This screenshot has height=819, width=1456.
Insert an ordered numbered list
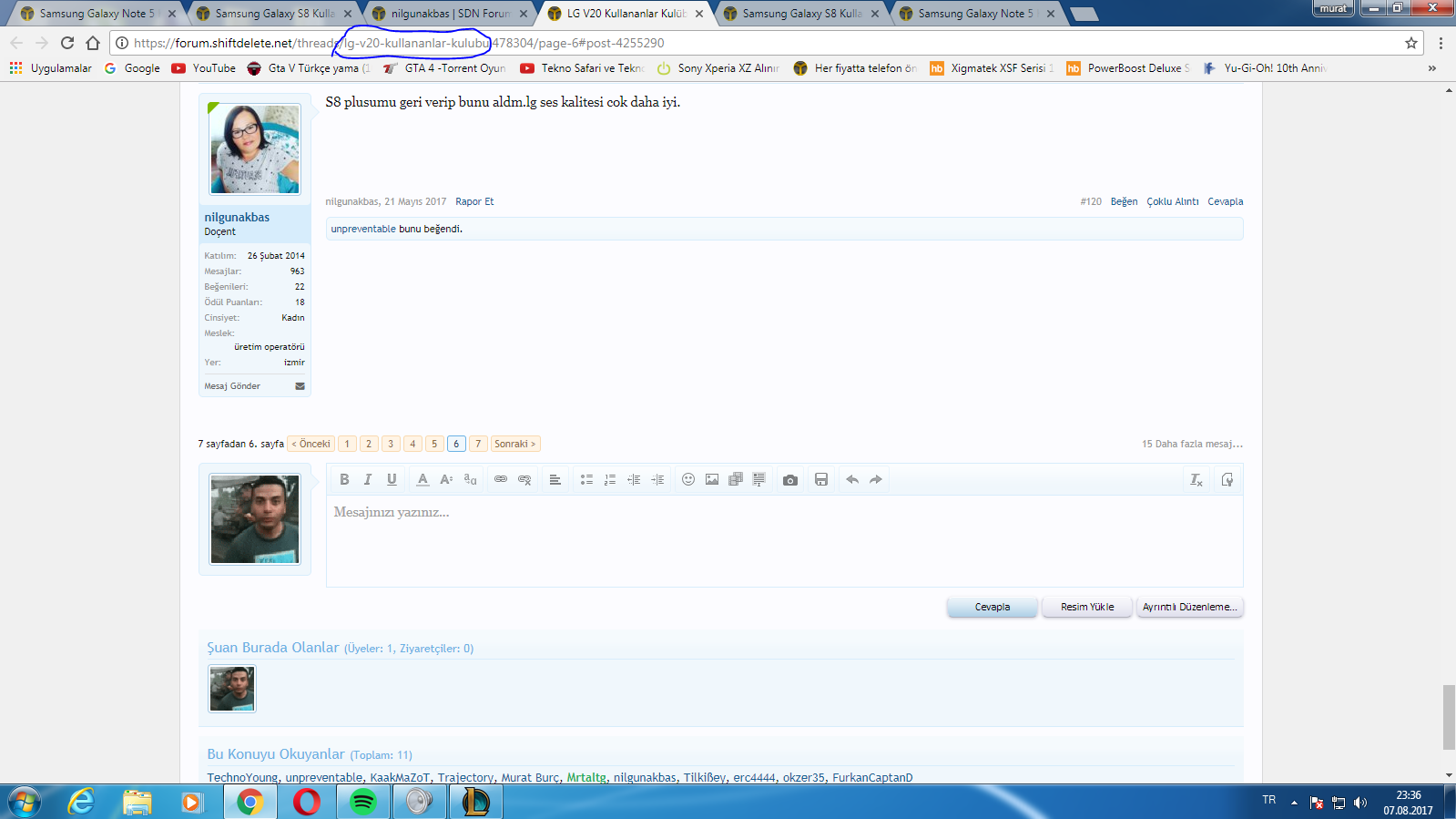click(610, 479)
